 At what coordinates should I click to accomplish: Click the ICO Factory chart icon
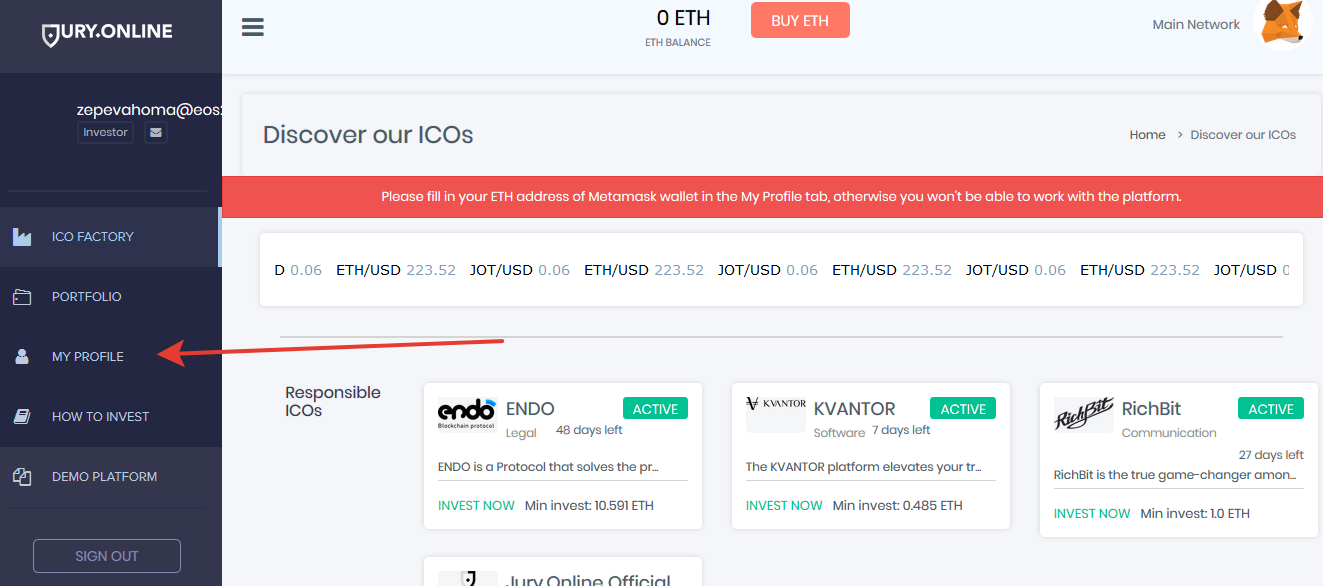pos(22,237)
